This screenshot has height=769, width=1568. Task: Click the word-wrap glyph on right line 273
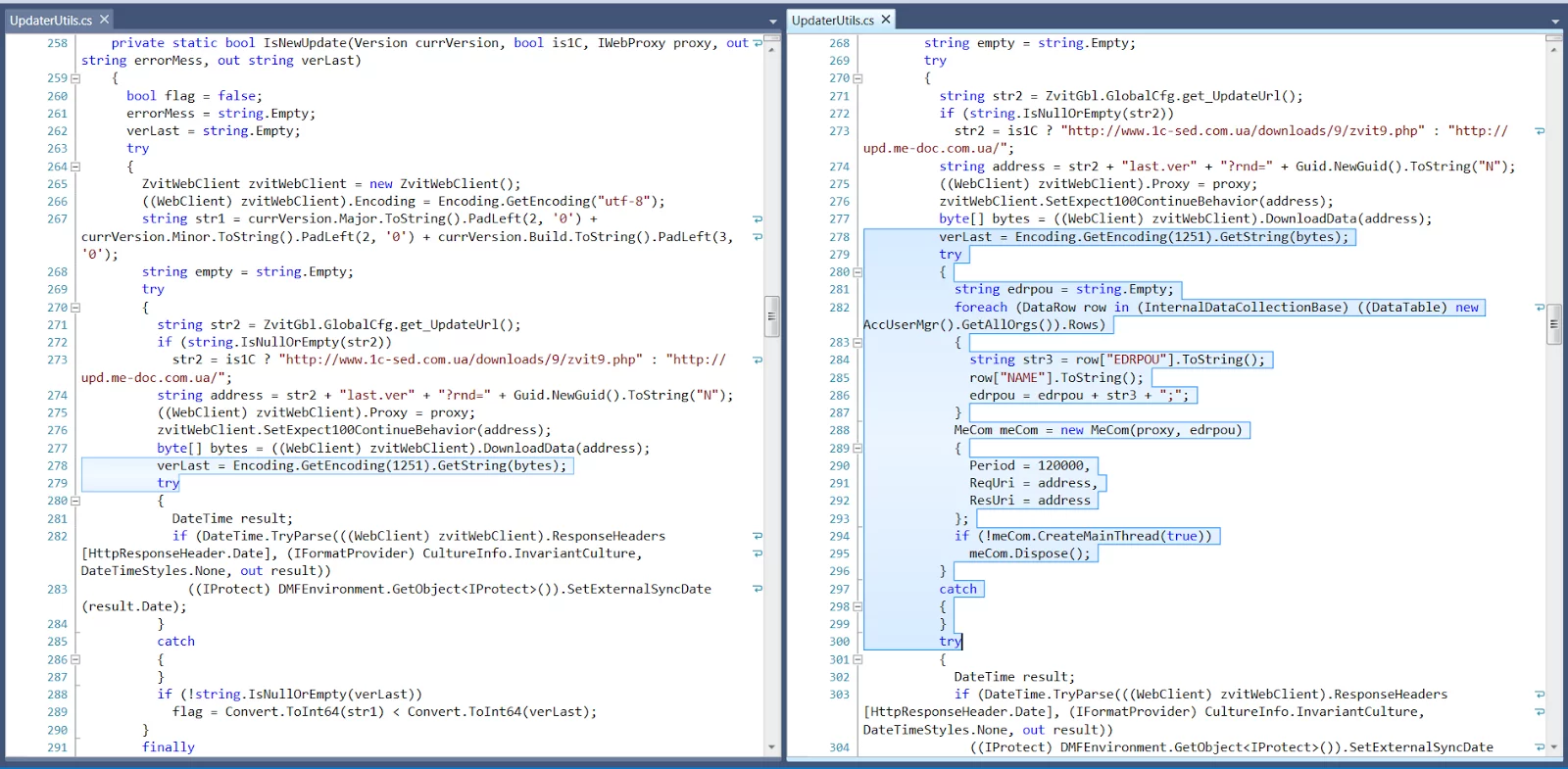click(1540, 131)
